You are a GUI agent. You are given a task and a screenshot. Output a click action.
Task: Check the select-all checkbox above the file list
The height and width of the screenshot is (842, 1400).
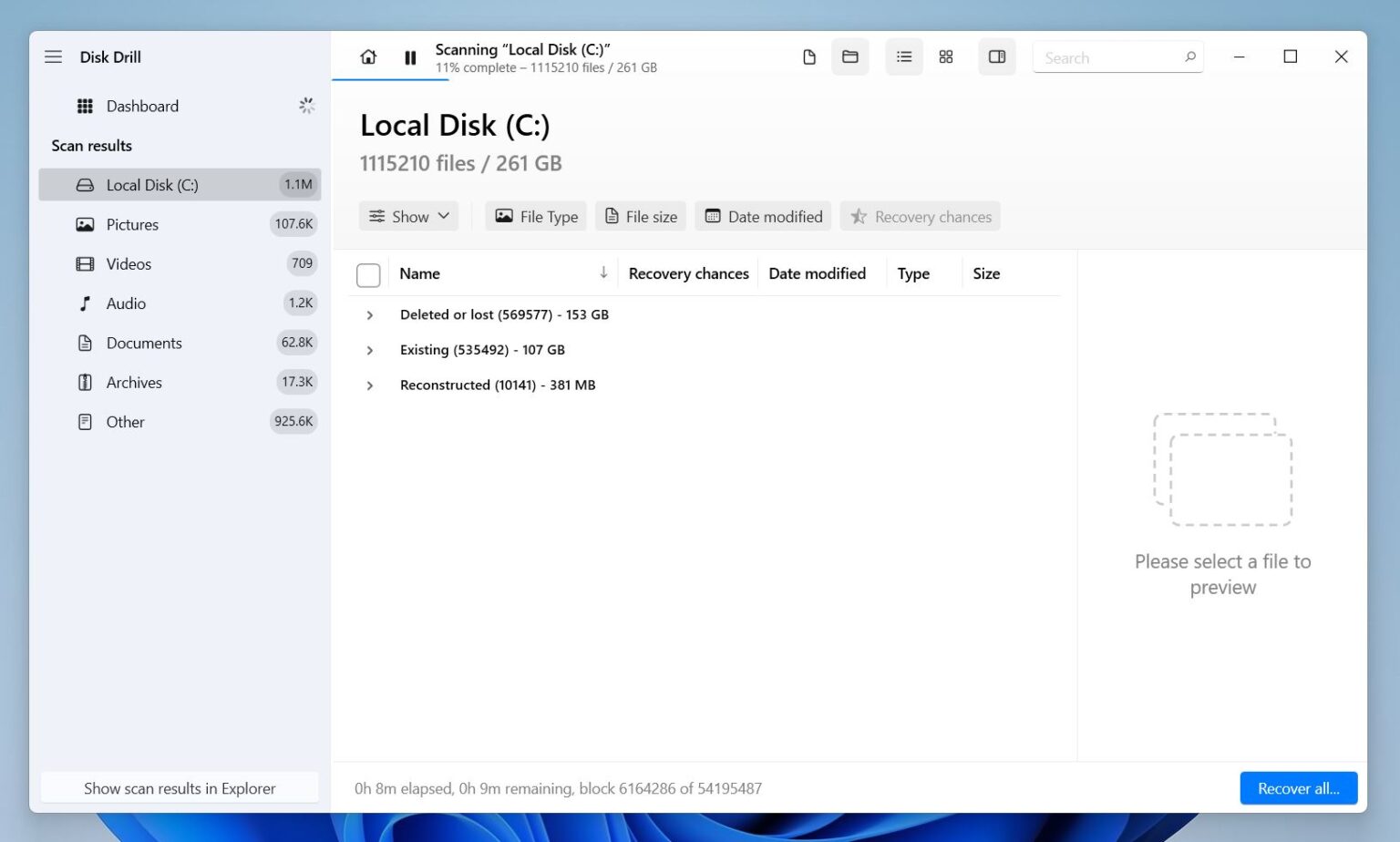368,273
